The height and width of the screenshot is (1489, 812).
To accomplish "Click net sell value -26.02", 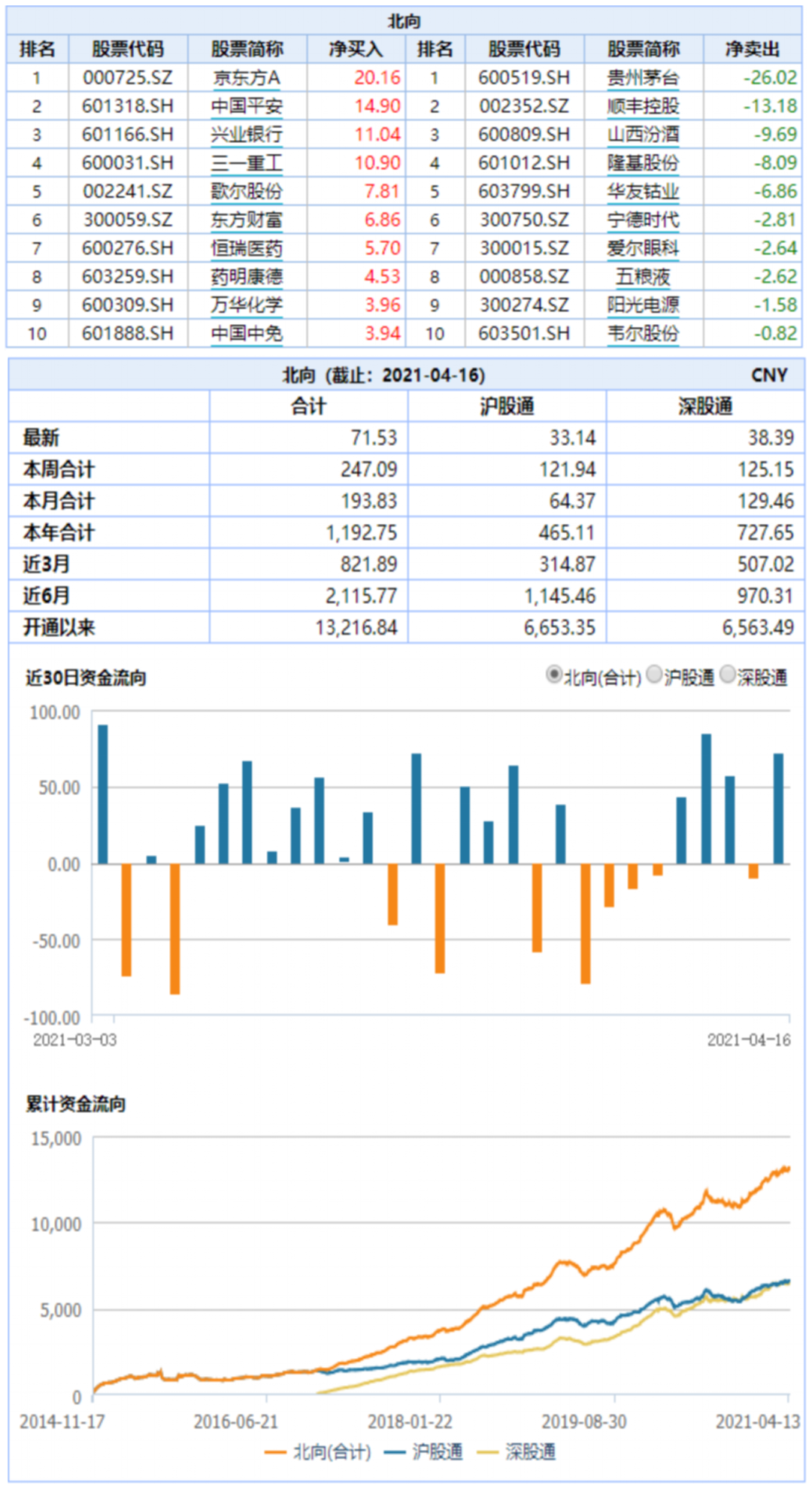I will [771, 78].
